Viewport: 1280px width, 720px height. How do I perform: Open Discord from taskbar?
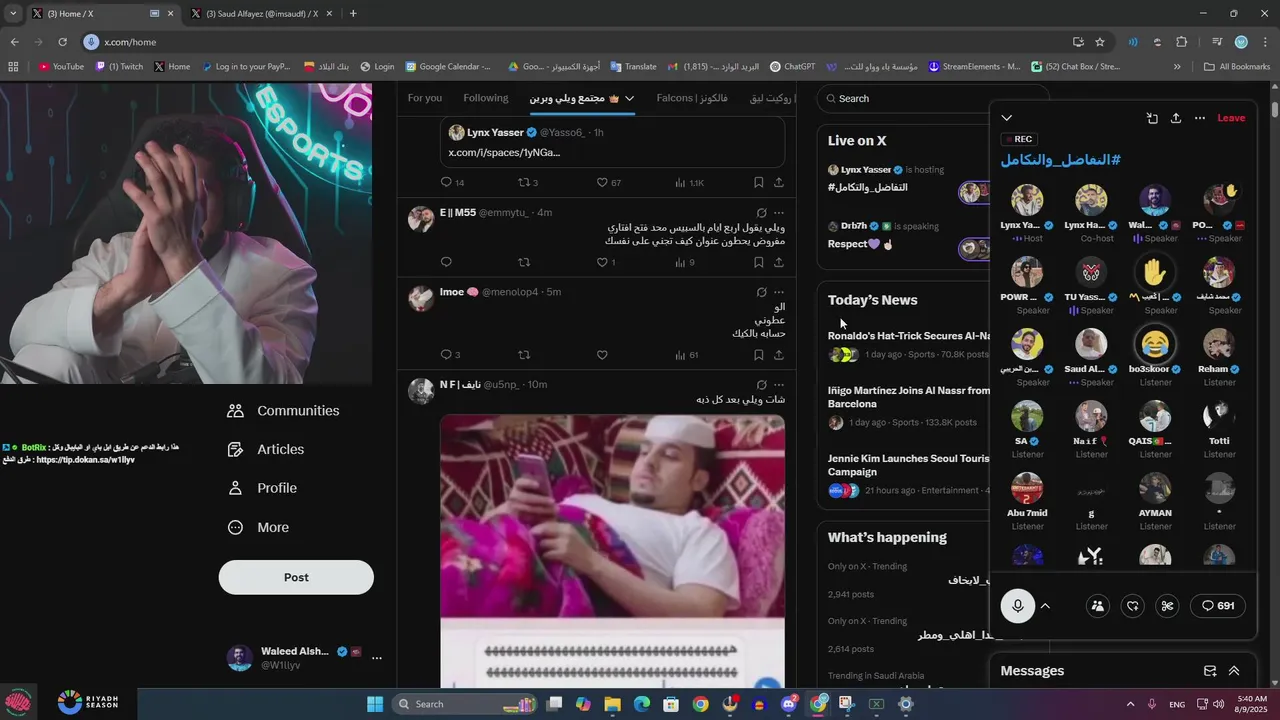coord(789,704)
